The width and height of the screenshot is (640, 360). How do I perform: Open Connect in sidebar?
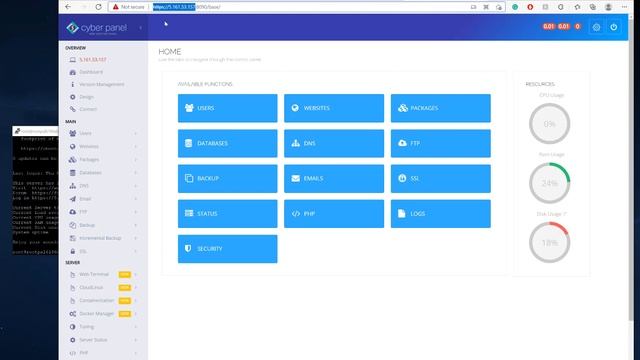pos(88,109)
